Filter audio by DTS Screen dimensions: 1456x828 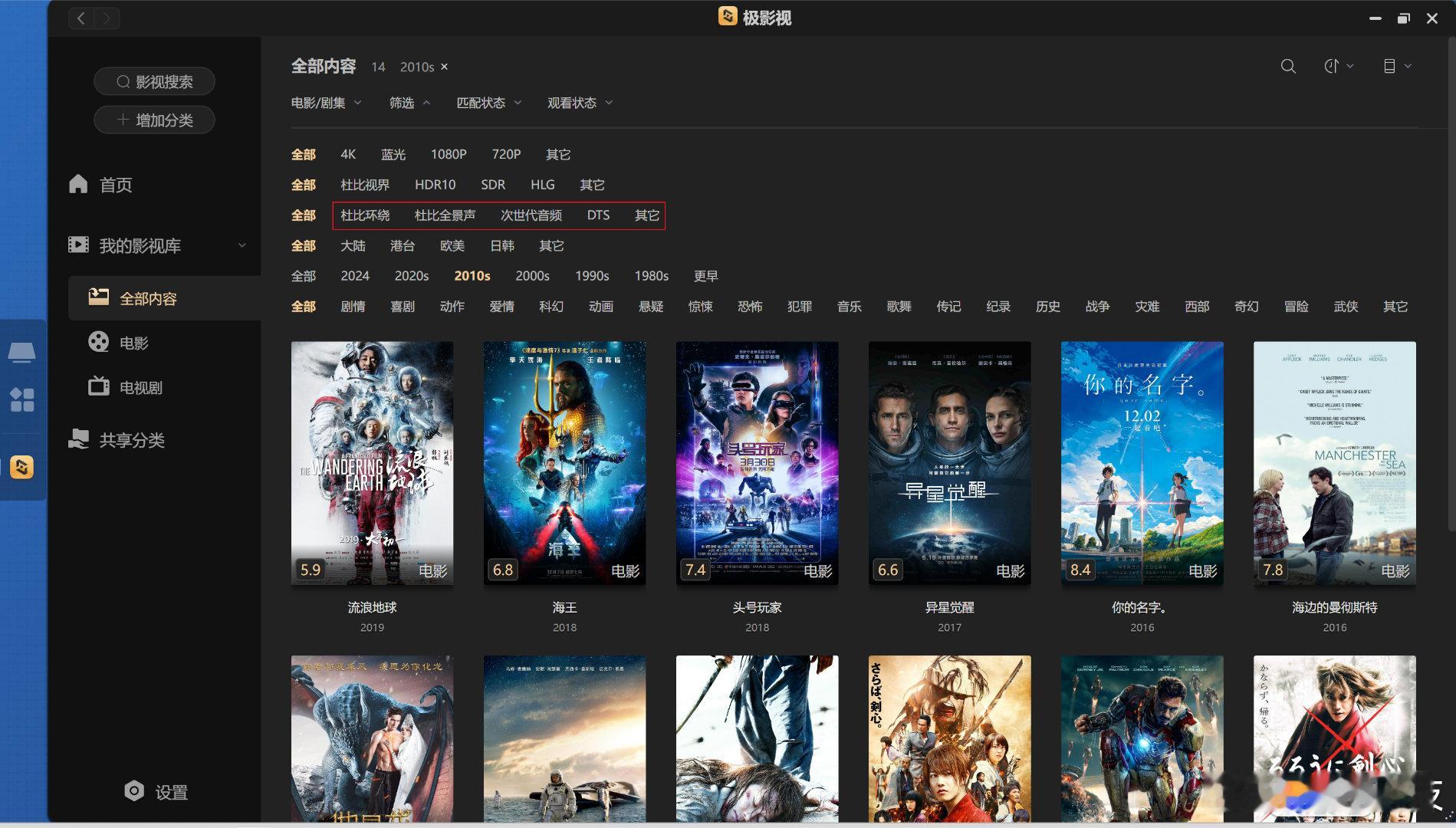598,215
